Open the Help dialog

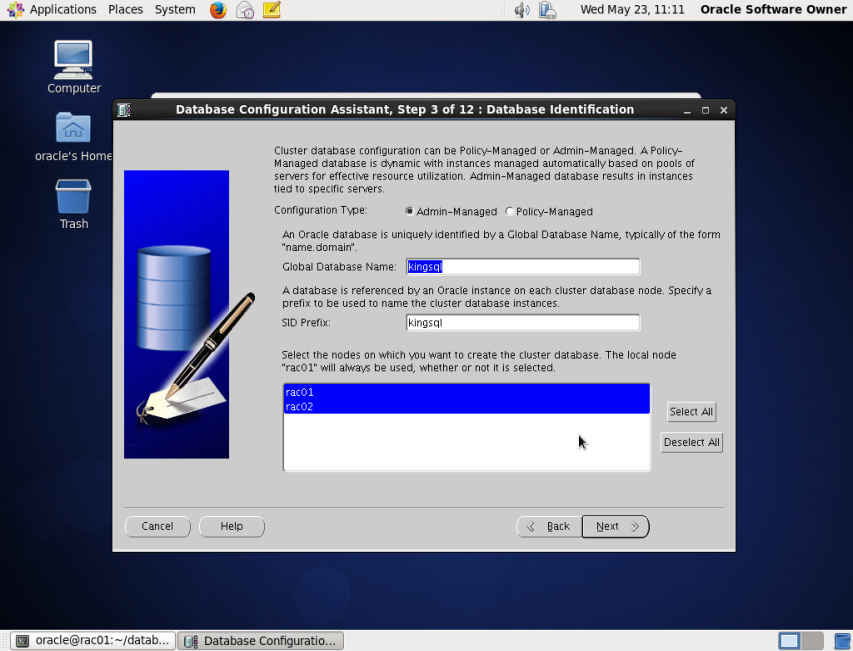[x=231, y=526]
